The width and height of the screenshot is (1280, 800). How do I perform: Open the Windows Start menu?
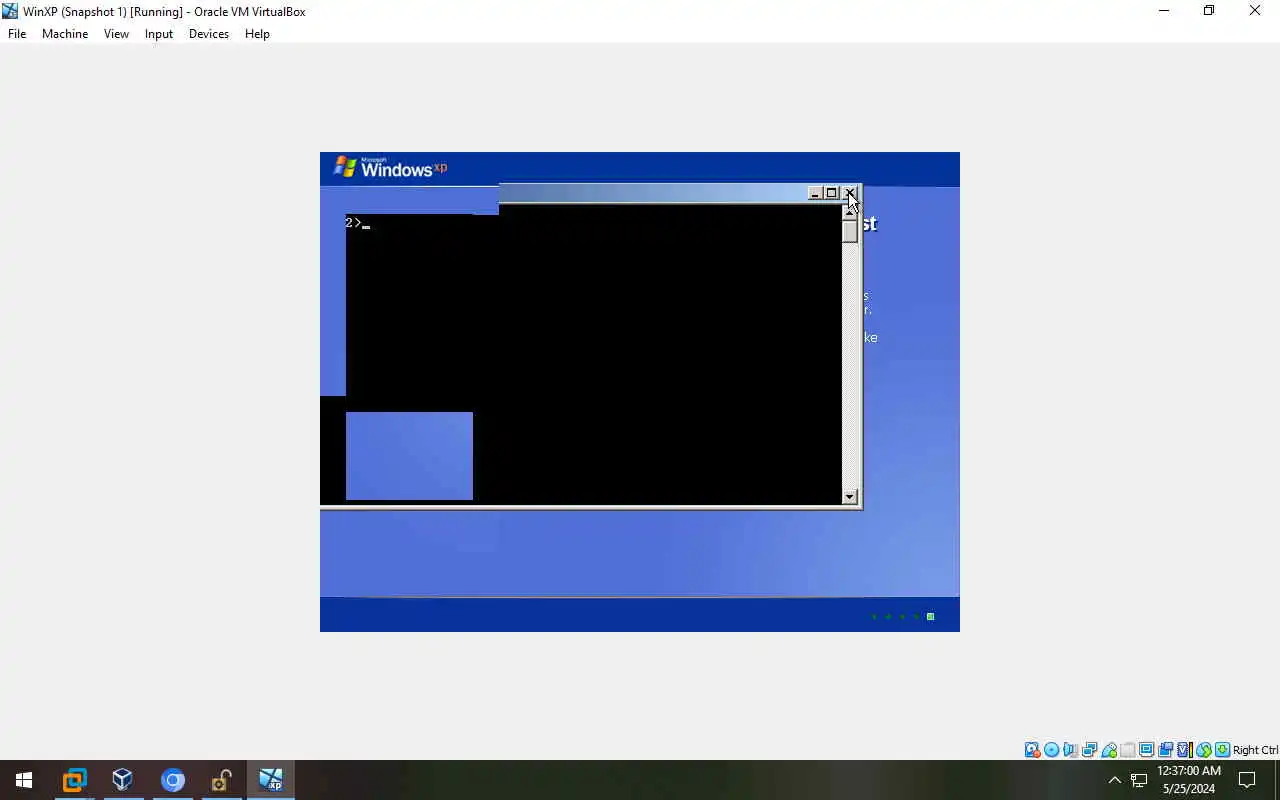[24, 780]
